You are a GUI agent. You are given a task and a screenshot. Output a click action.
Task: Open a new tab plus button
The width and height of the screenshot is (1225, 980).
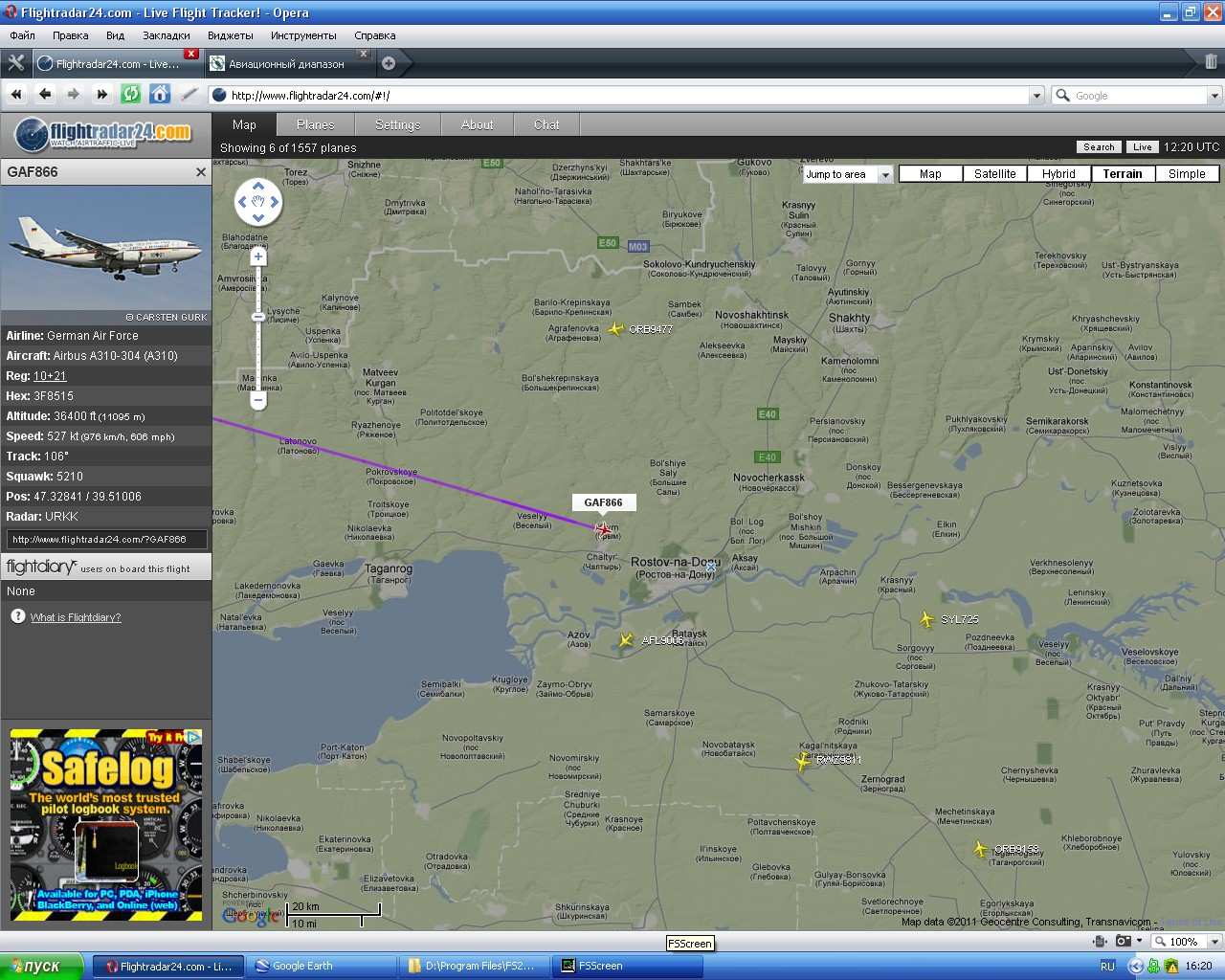pos(389,63)
